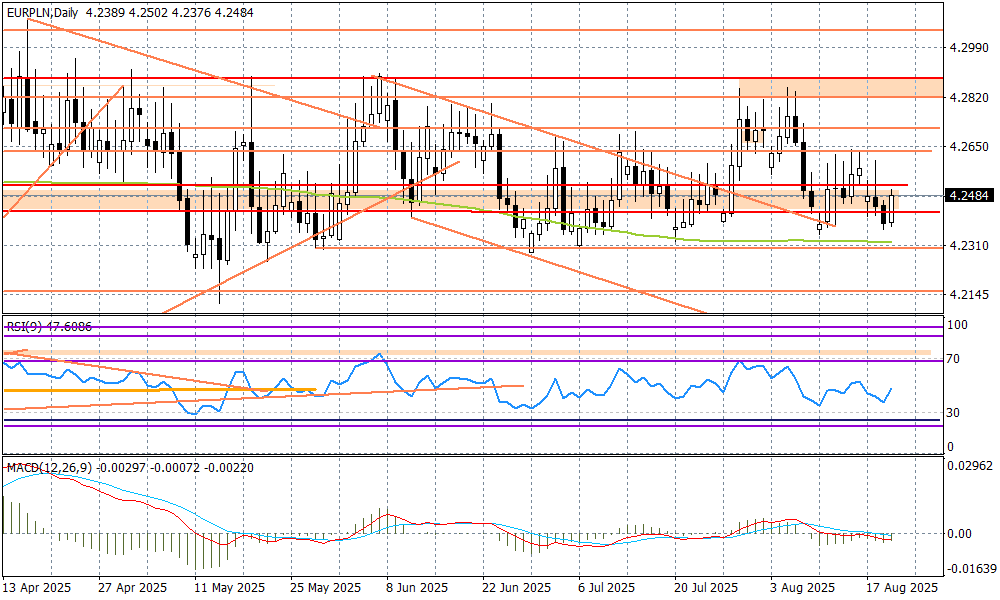Click the current price tag 4.2484

[968, 196]
